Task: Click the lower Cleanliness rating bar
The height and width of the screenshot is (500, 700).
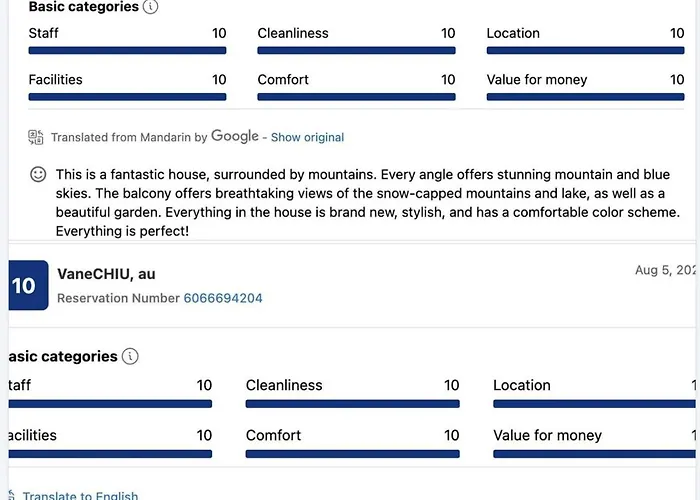Action: click(x=352, y=404)
